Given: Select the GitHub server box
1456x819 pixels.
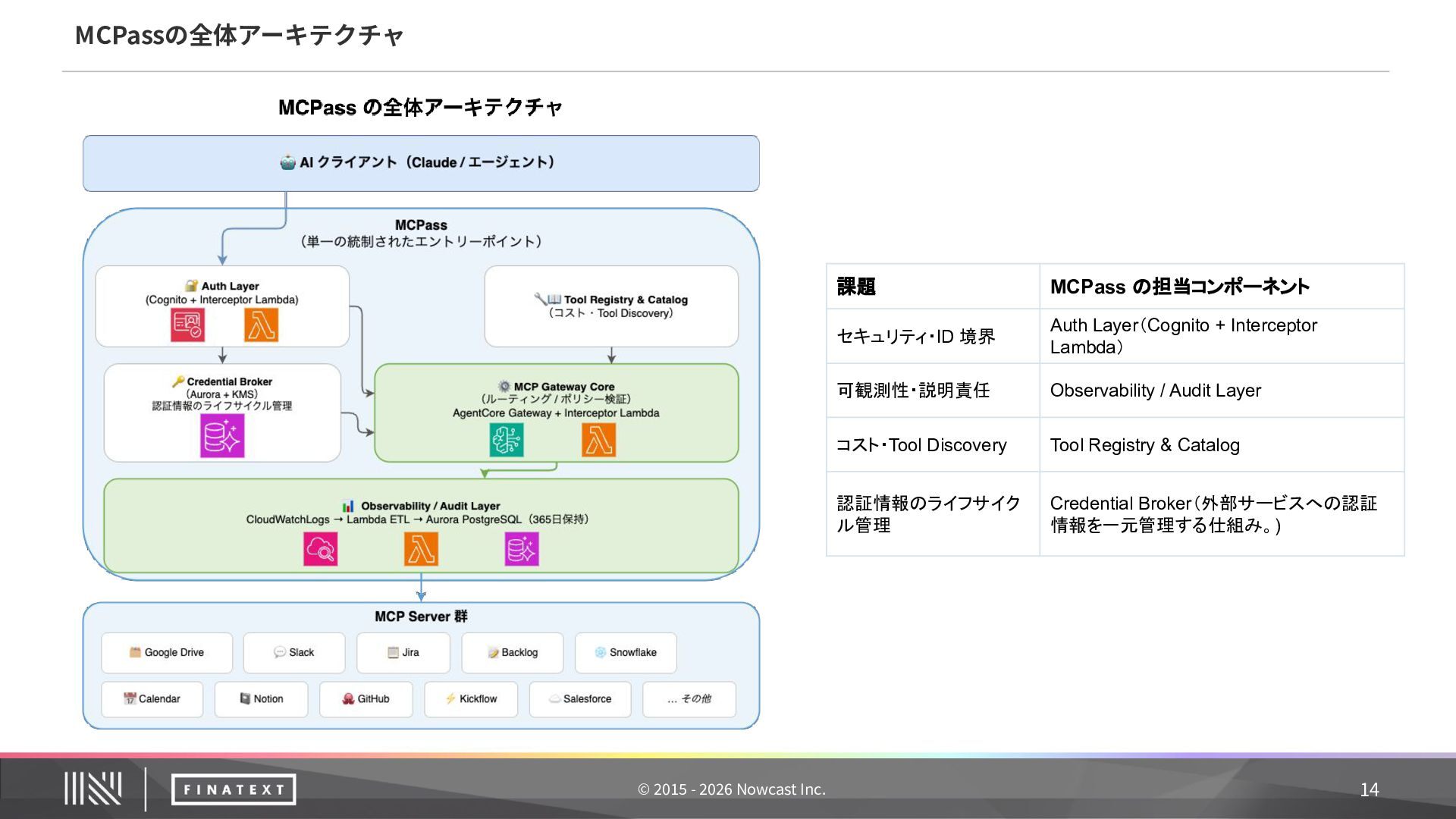Looking at the screenshot, I should coord(366,699).
